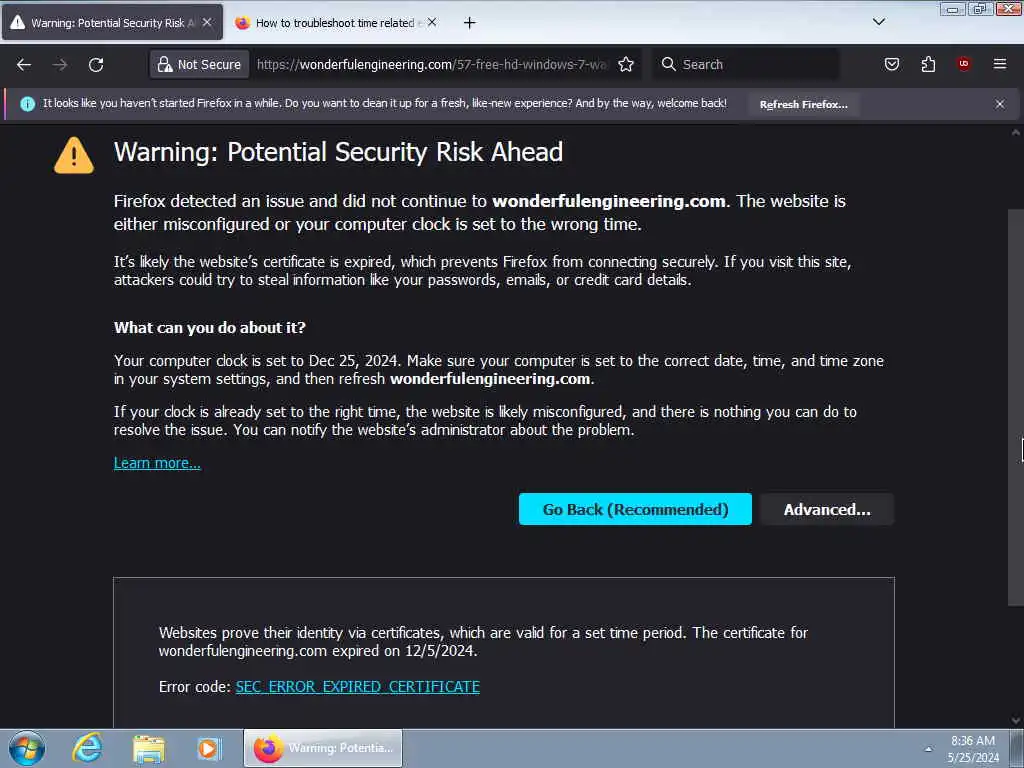This screenshot has height=768, width=1024.
Task: Open the Learn more... link
Action: point(157,463)
